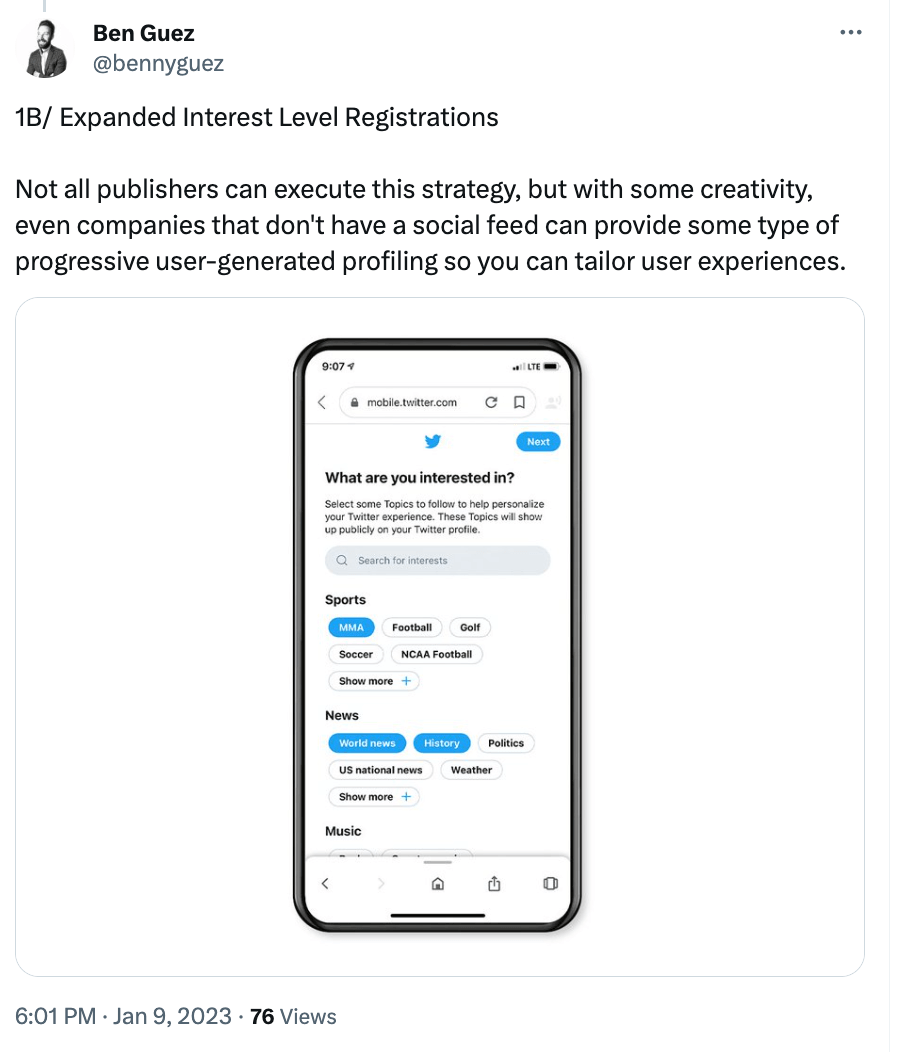Screen dimensions: 902x1052
Task: Tap the bookmark icon in address bar
Action: coord(519,402)
